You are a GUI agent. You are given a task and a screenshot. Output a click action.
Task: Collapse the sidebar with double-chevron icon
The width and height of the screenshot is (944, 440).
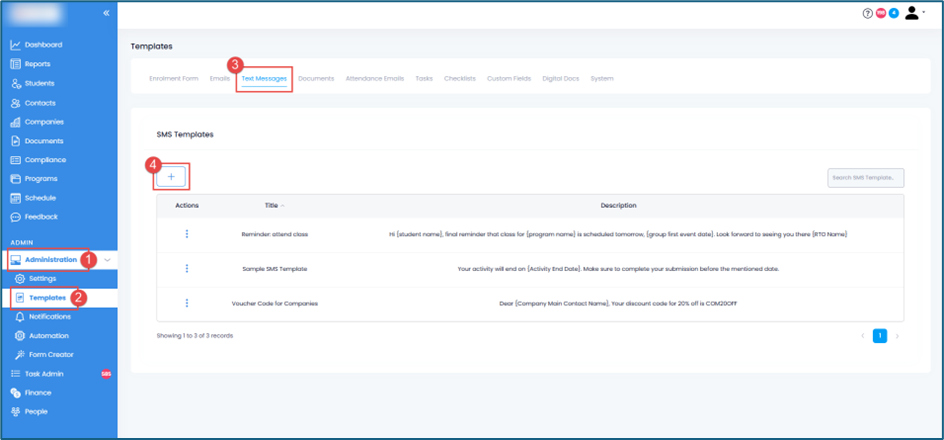pos(107,13)
